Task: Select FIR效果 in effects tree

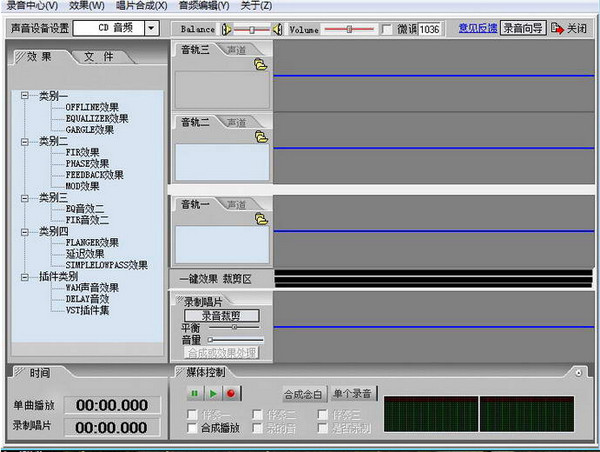Action: pyautogui.click(x=82, y=152)
